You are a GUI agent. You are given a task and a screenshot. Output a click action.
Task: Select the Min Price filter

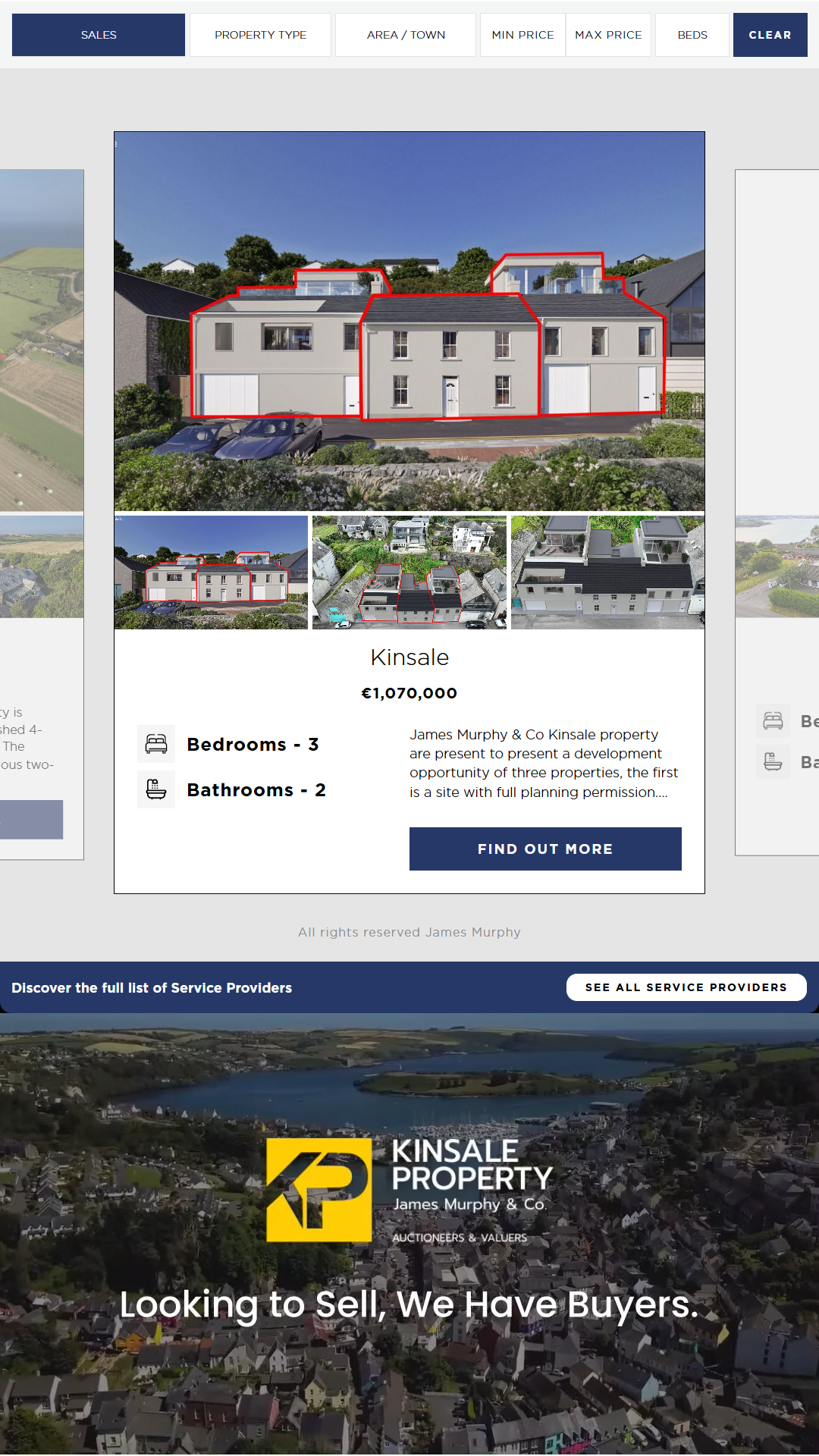pyautogui.click(x=522, y=35)
